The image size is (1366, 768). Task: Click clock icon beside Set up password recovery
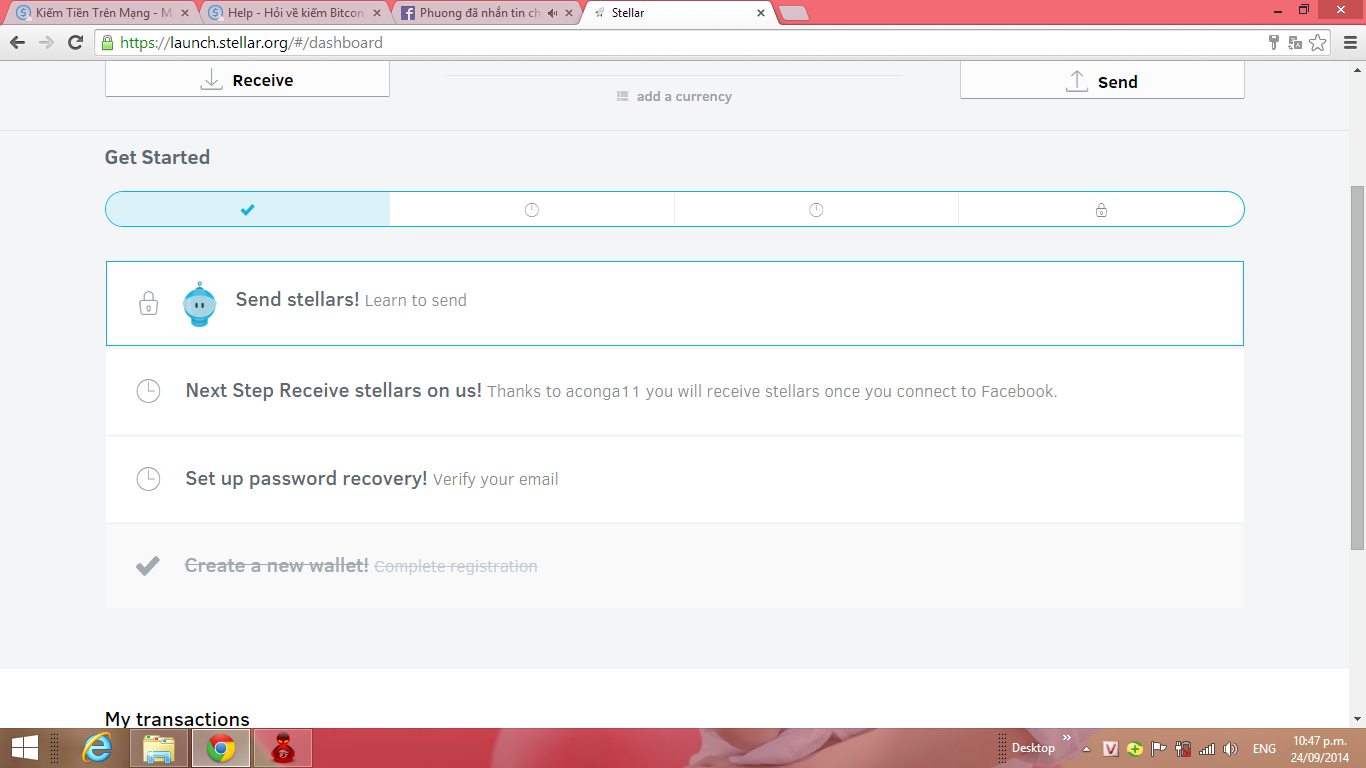148,479
